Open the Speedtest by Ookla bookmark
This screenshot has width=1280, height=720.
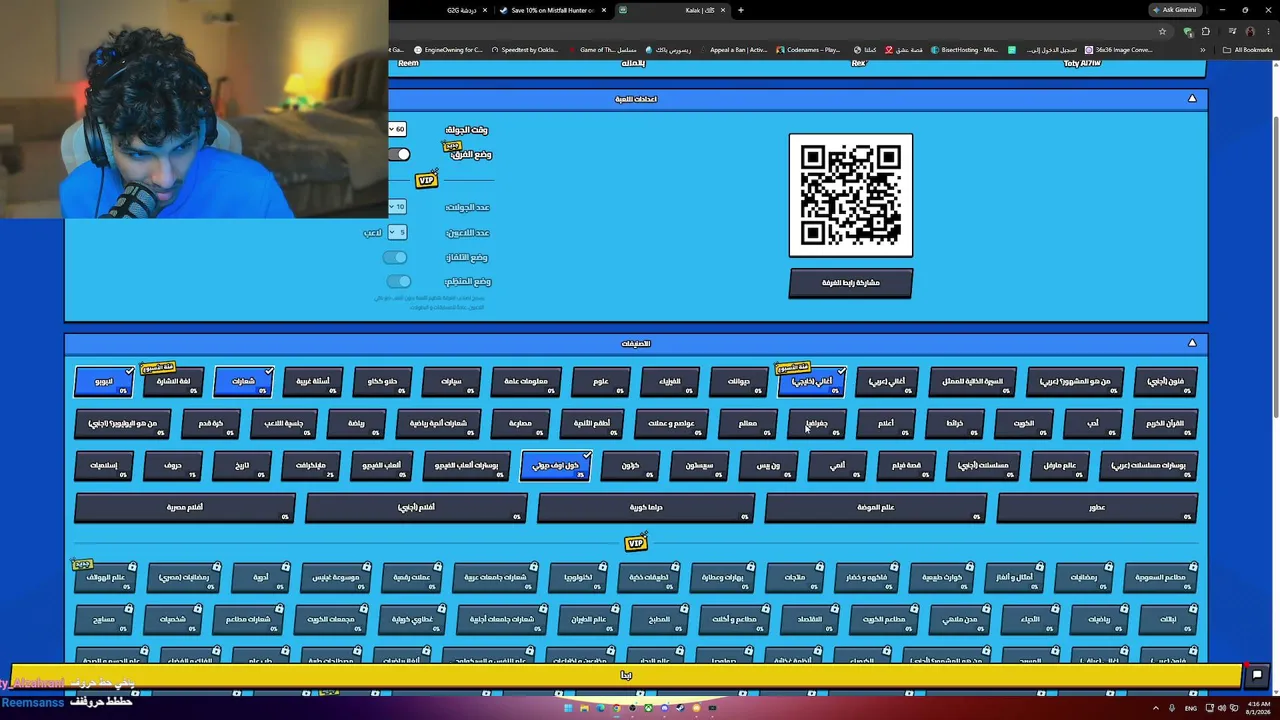[525, 50]
